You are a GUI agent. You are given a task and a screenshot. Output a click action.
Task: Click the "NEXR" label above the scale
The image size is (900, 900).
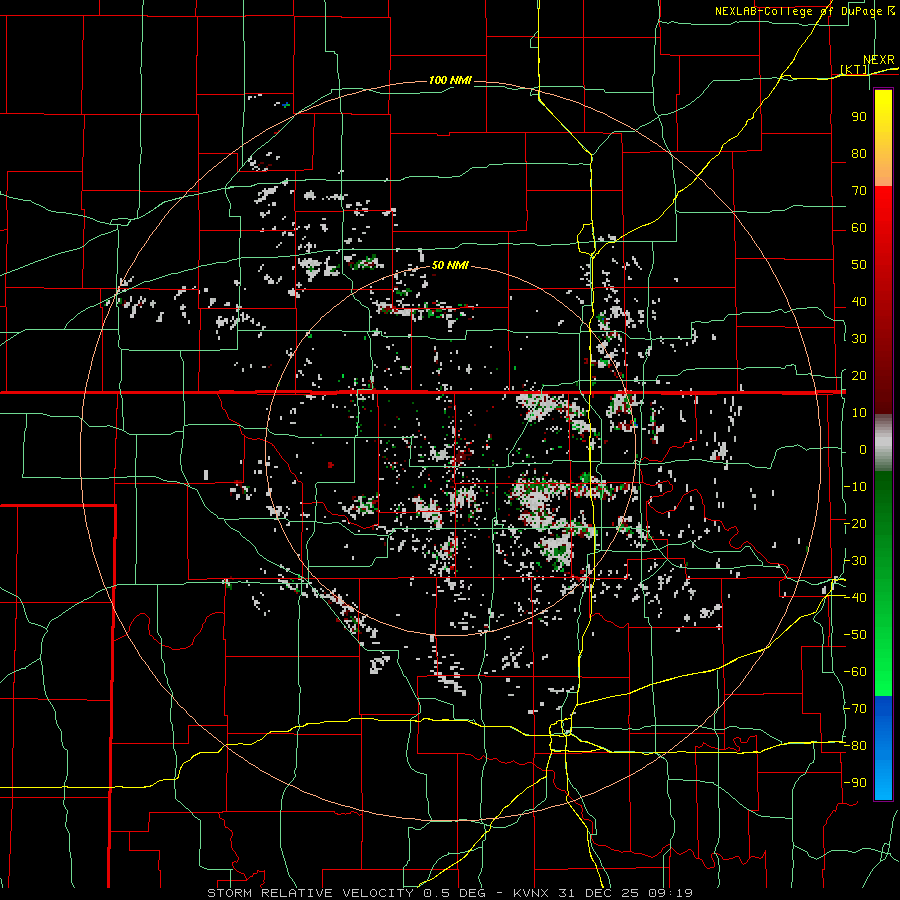[x=879, y=60]
